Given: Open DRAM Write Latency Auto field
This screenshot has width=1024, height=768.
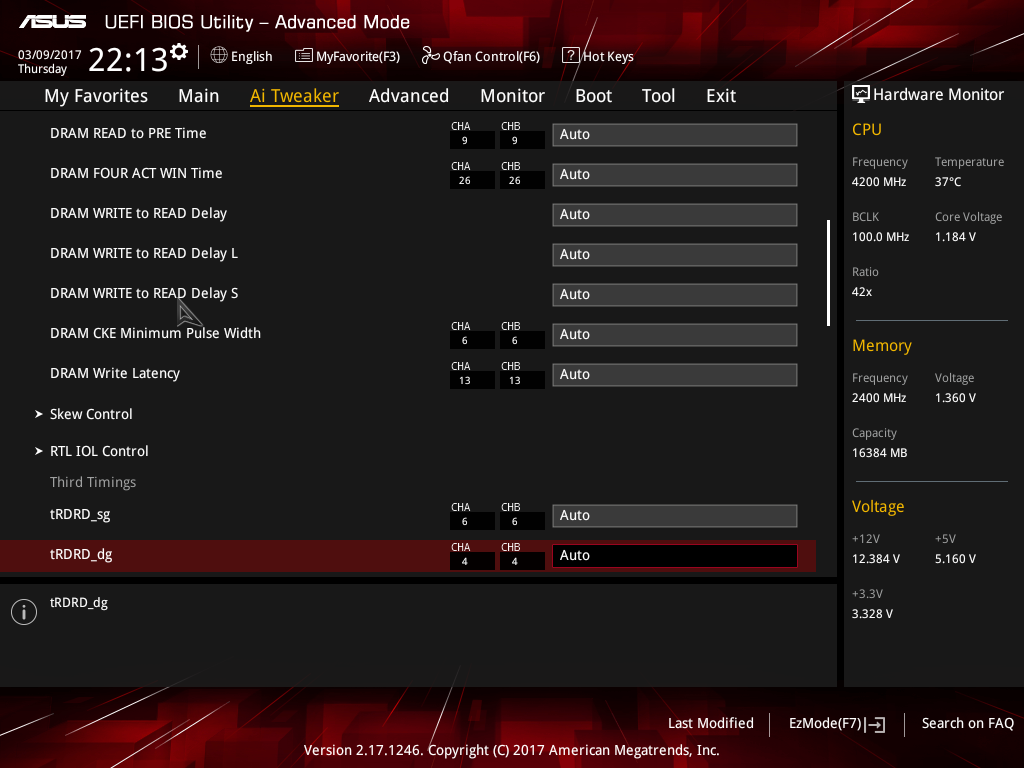Looking at the screenshot, I should coord(675,375).
